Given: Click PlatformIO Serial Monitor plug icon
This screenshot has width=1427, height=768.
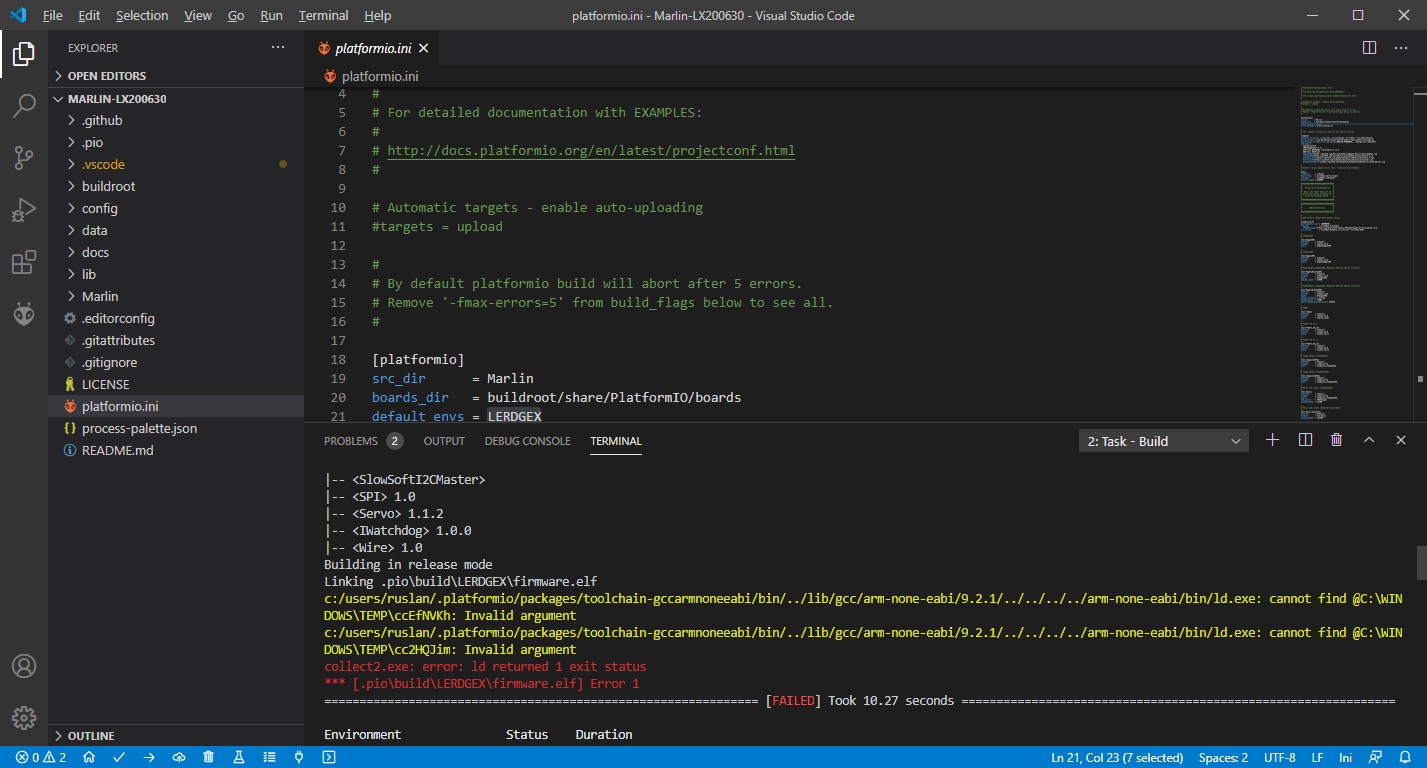Looking at the screenshot, I should 299,758.
